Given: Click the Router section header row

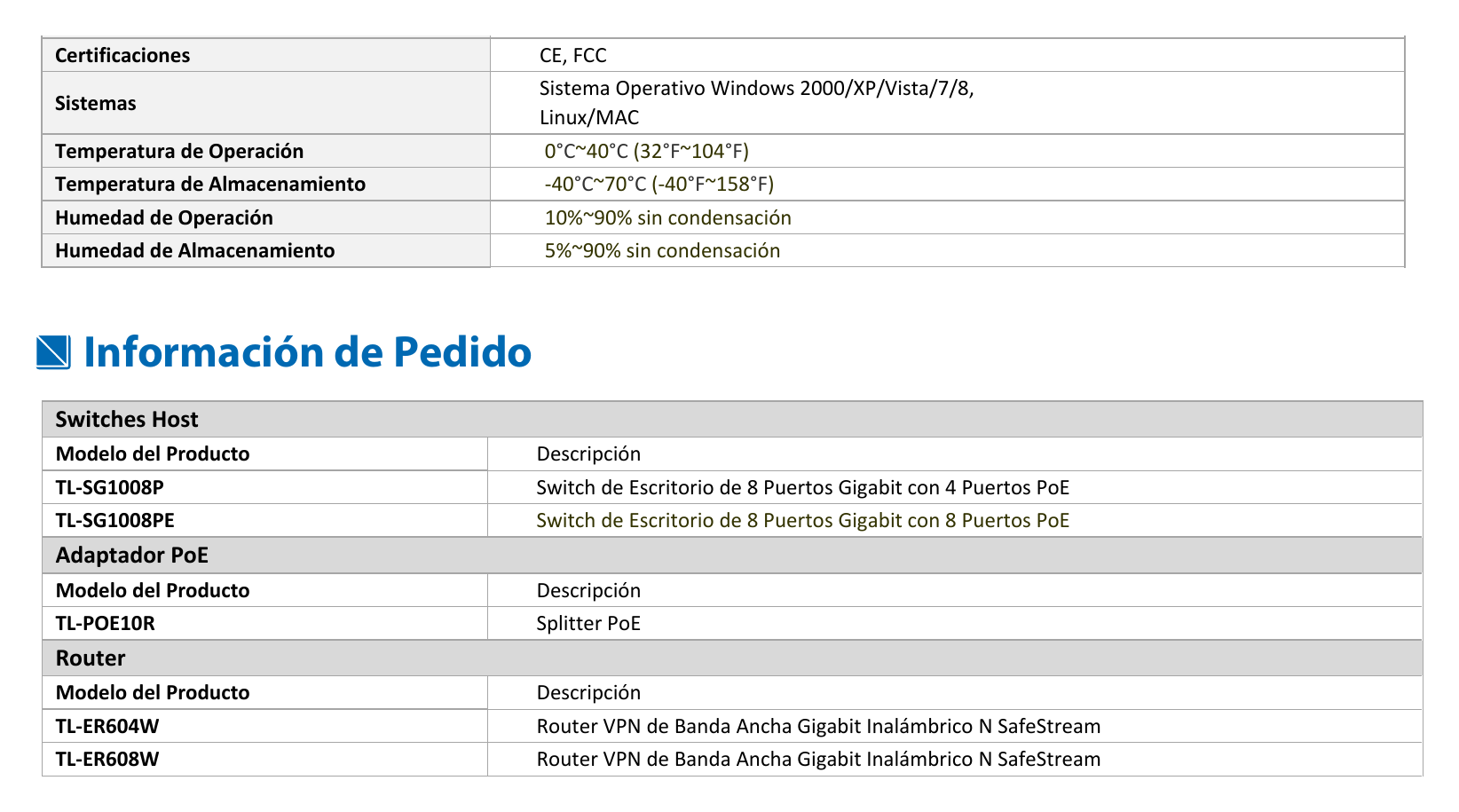Looking at the screenshot, I should pyautogui.click(x=732, y=658).
